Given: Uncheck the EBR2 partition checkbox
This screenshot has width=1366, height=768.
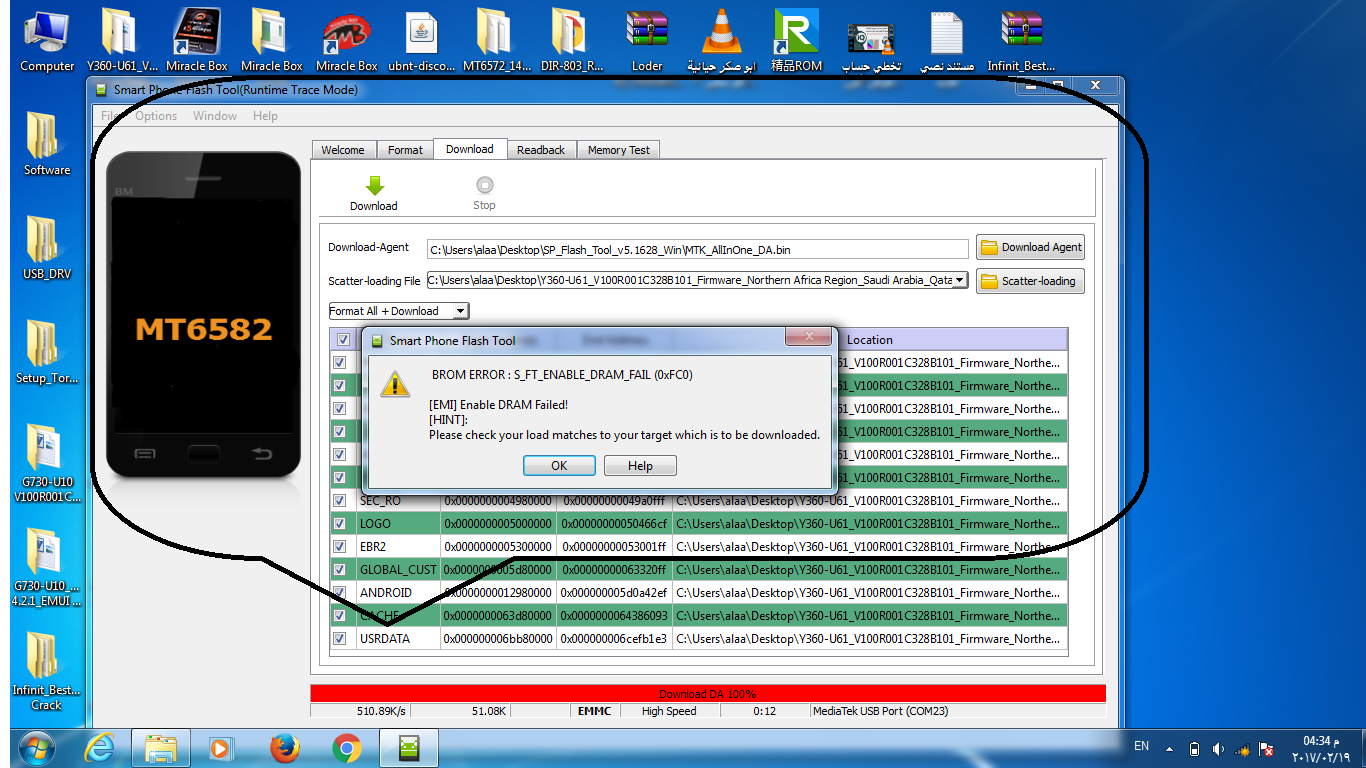Looking at the screenshot, I should [340, 546].
